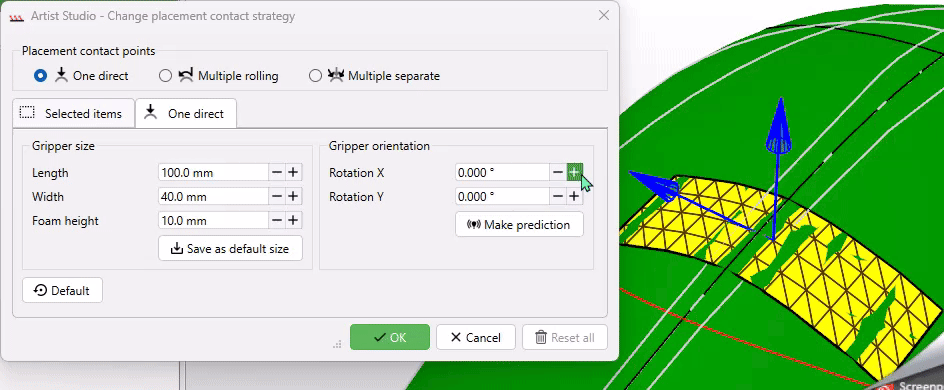Click the Cancel button

click(x=476, y=338)
